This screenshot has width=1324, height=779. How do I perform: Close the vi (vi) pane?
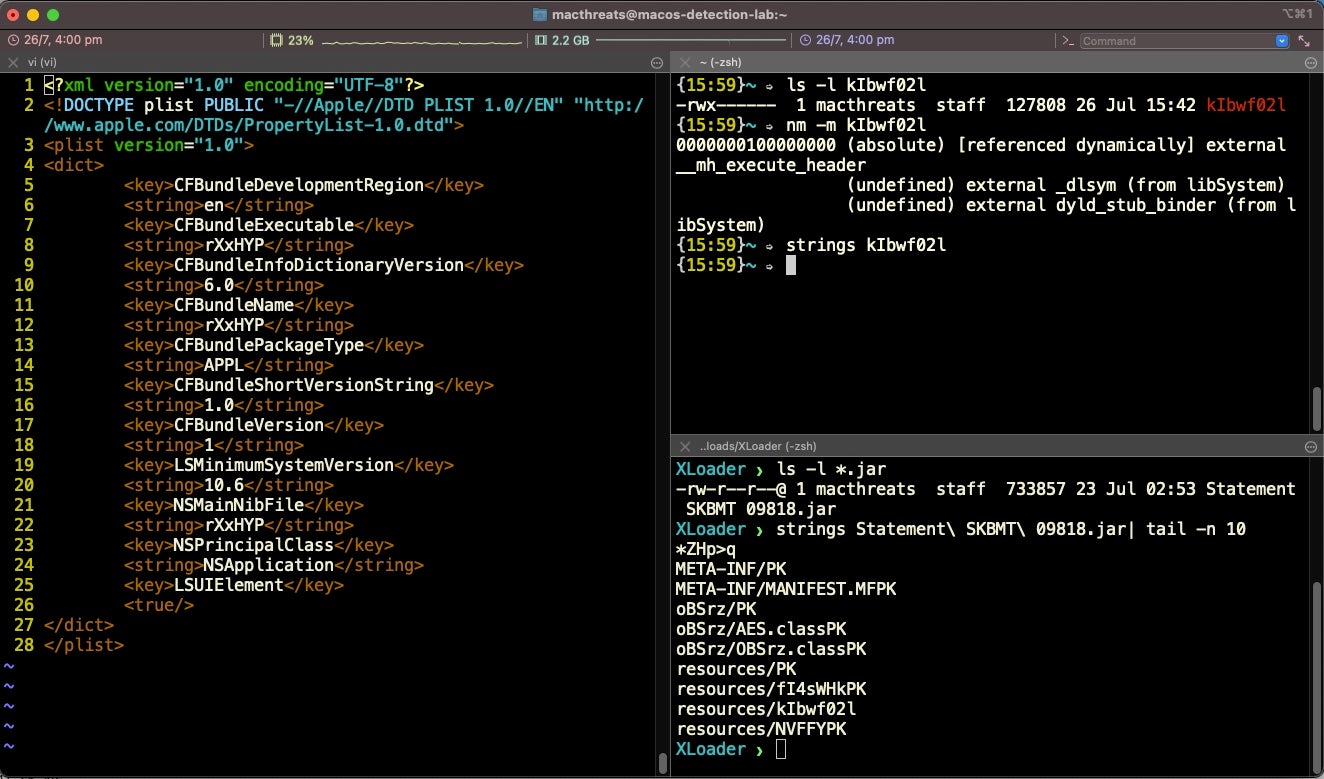pyautogui.click(x=13, y=62)
